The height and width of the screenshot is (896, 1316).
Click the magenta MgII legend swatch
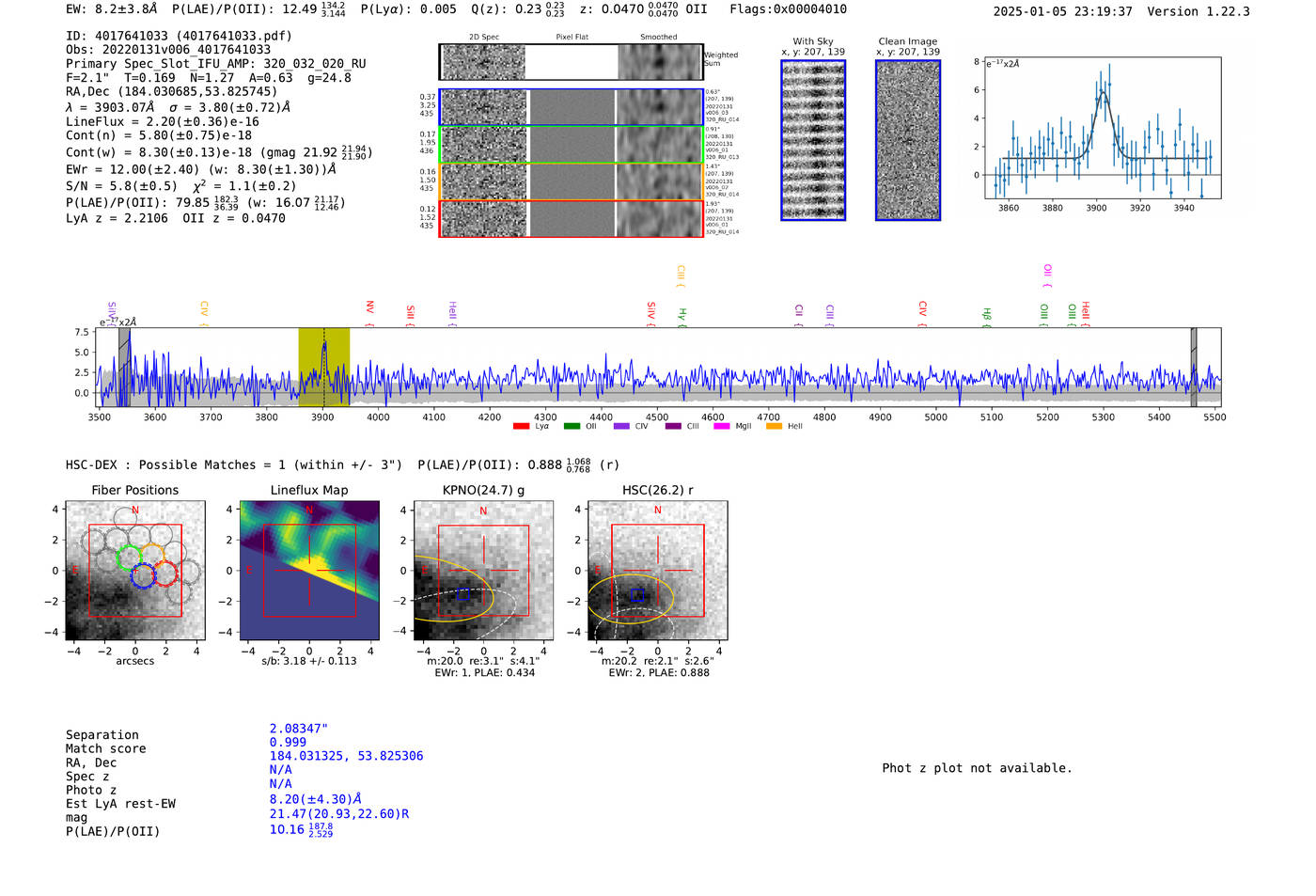722,427
